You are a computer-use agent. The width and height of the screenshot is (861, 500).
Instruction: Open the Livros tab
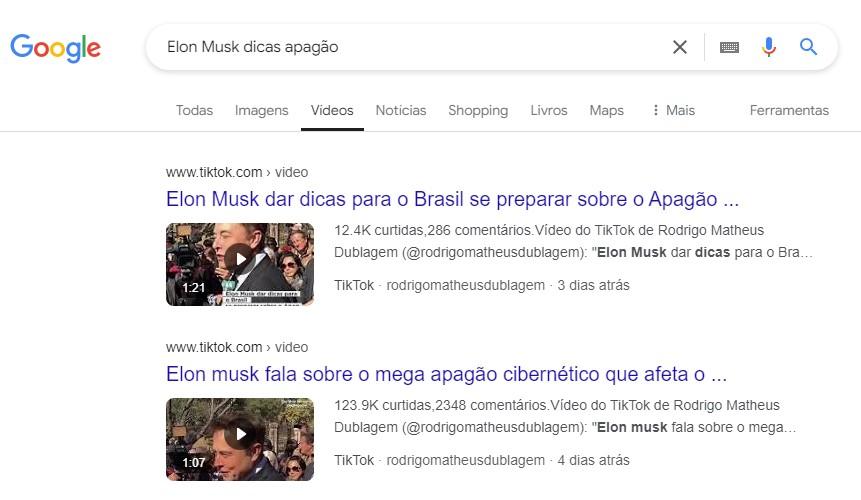click(x=549, y=110)
